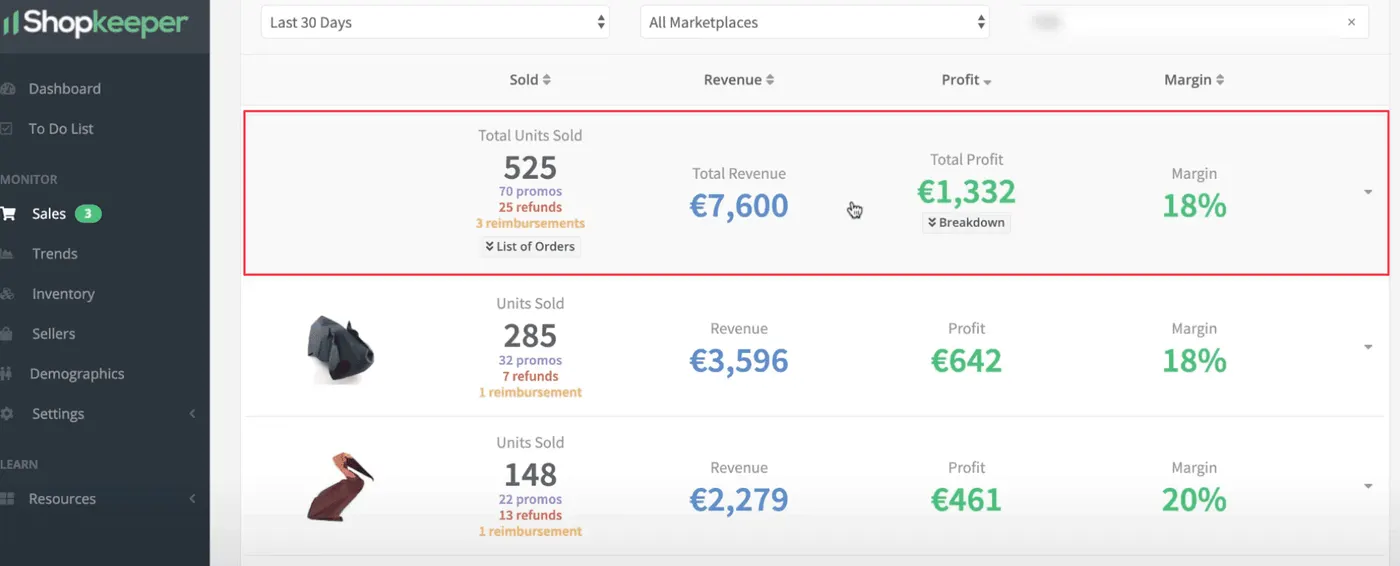
Task: Click the 32 promos text
Action: point(530,360)
